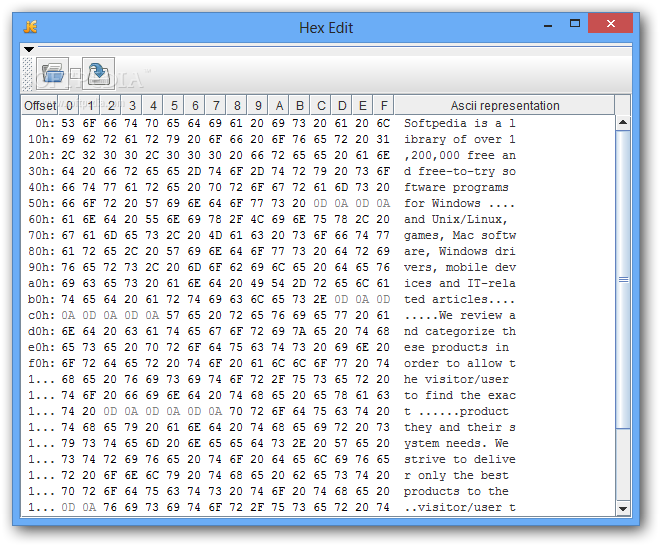This screenshot has height=546, width=660.
Task: Click hex byte 54 in row a0h
Action: pos(278,283)
